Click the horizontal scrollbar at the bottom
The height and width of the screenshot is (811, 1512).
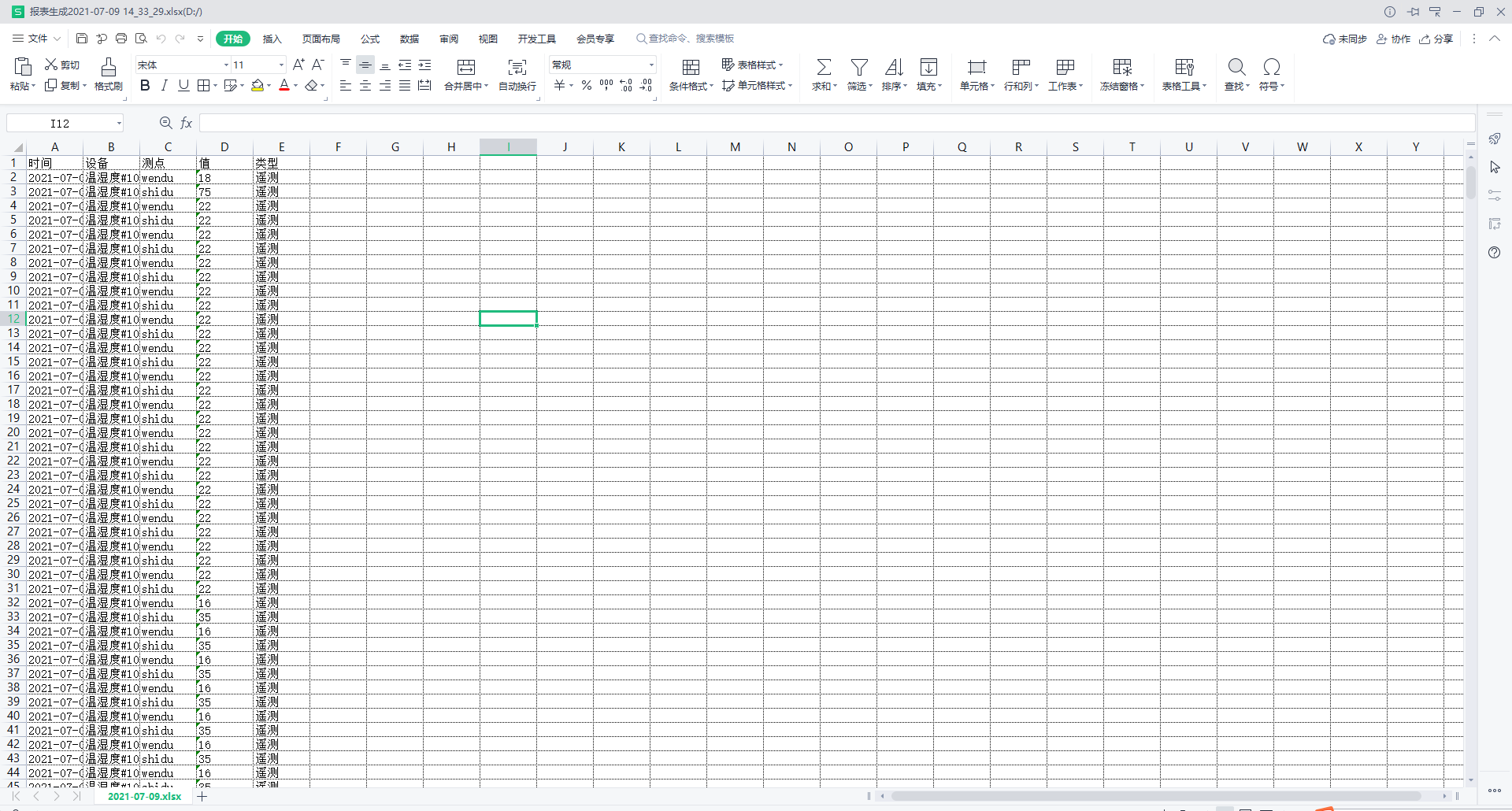(1156, 796)
